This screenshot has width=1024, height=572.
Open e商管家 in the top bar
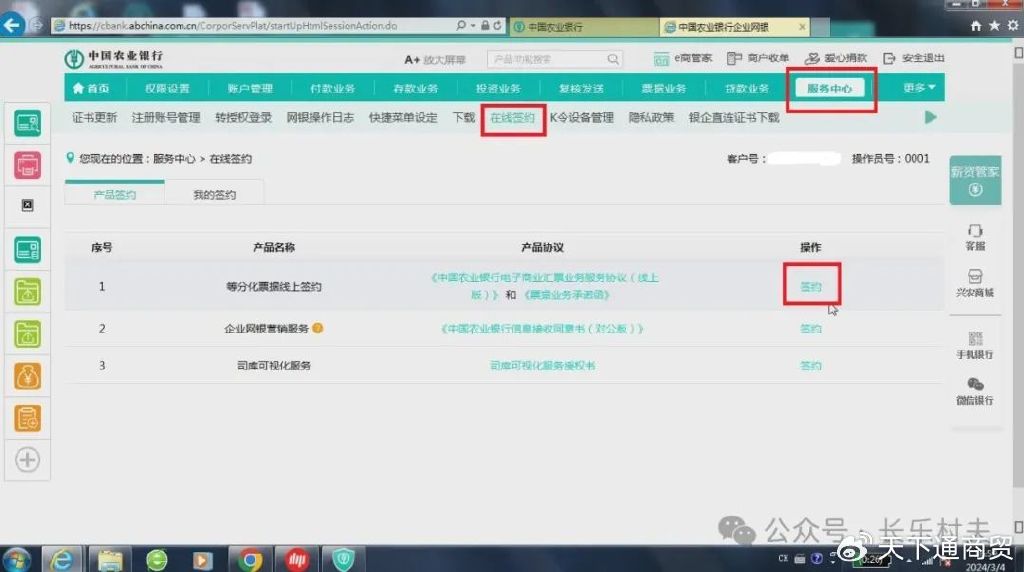click(682, 58)
